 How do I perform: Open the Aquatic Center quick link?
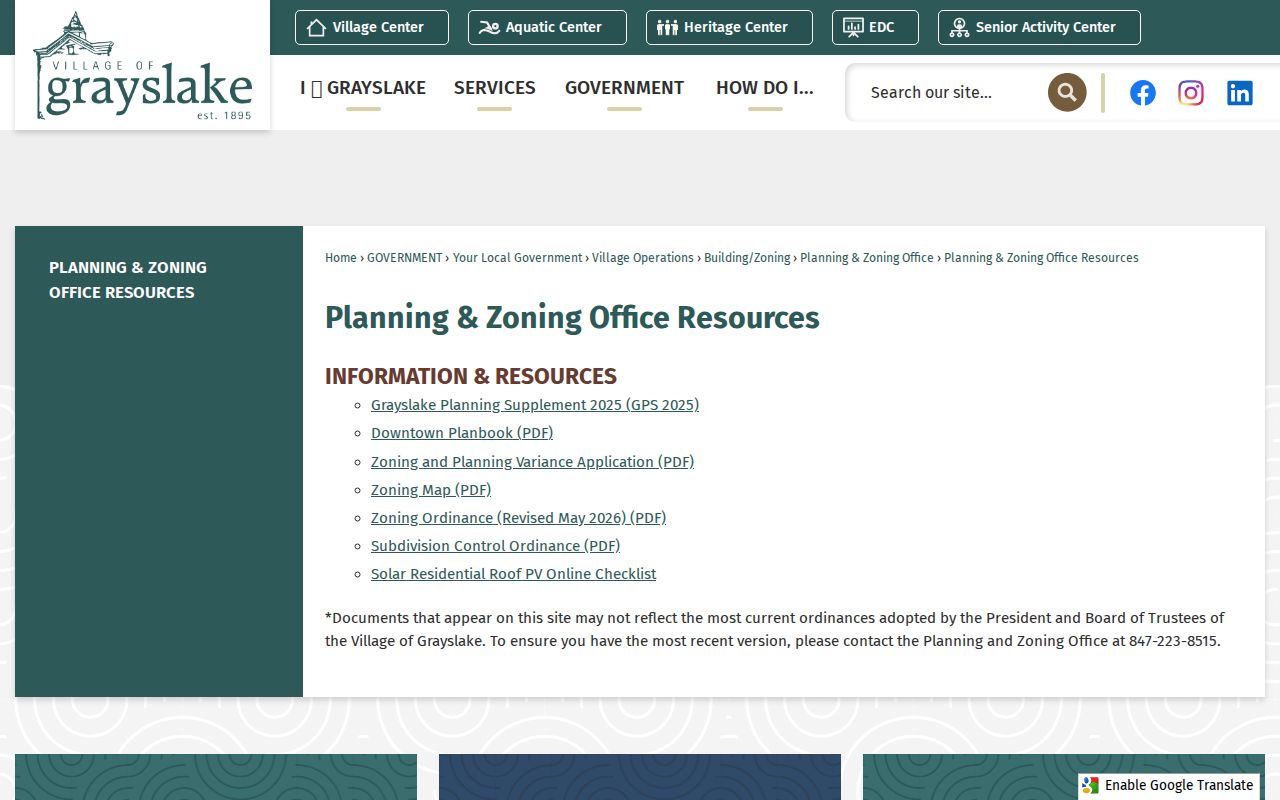(x=547, y=28)
